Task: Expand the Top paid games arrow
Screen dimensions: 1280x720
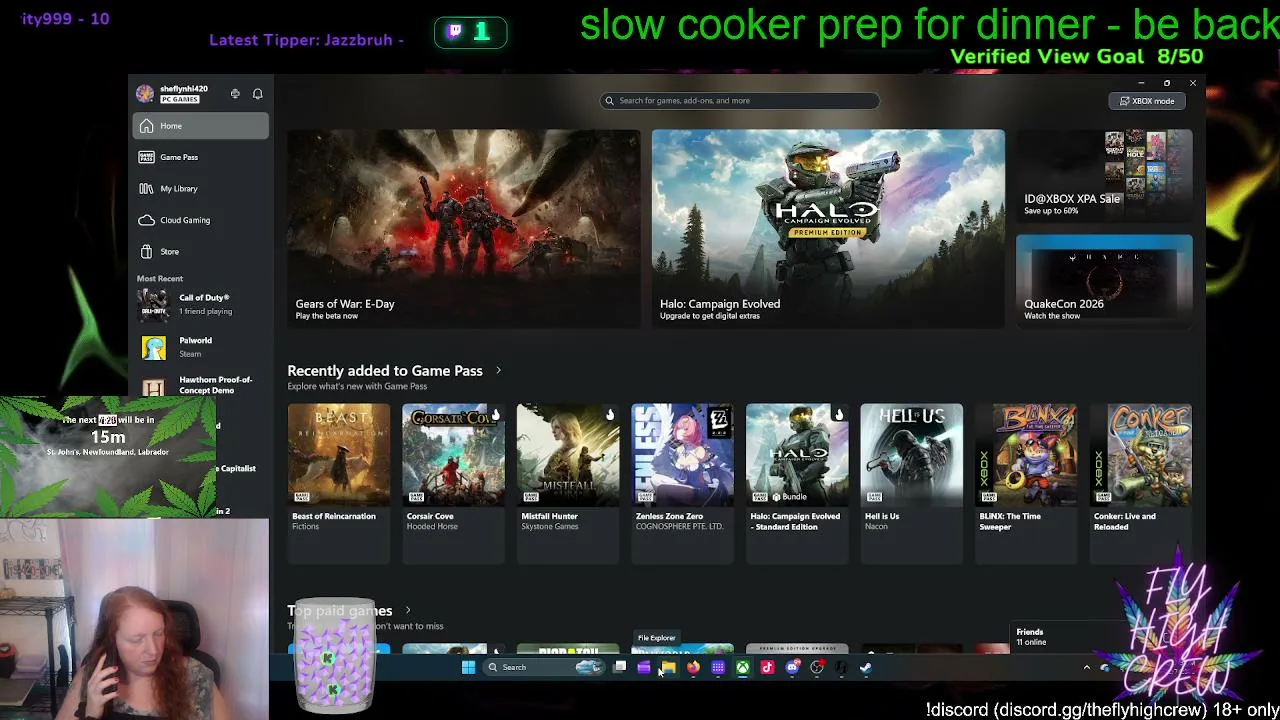Action: click(x=407, y=611)
